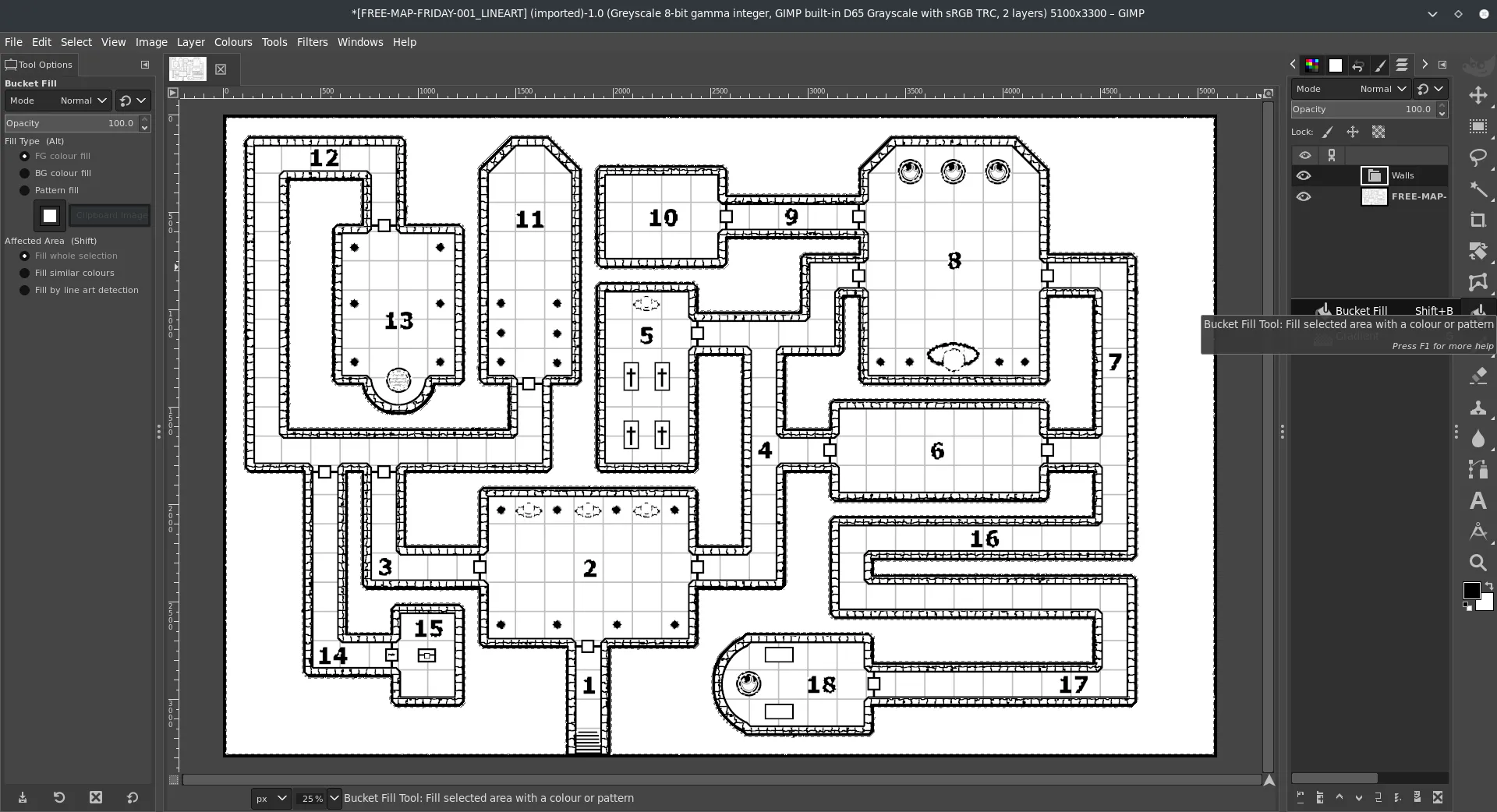Select the Rectangle Select tool
The image size is (1497, 812).
click(1478, 126)
